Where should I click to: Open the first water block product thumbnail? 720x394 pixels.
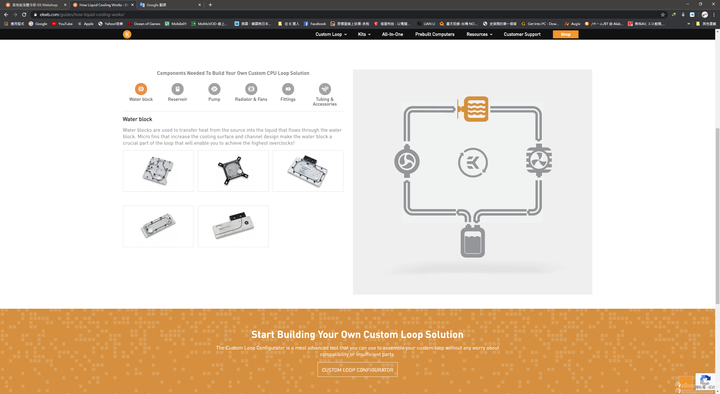[158, 171]
